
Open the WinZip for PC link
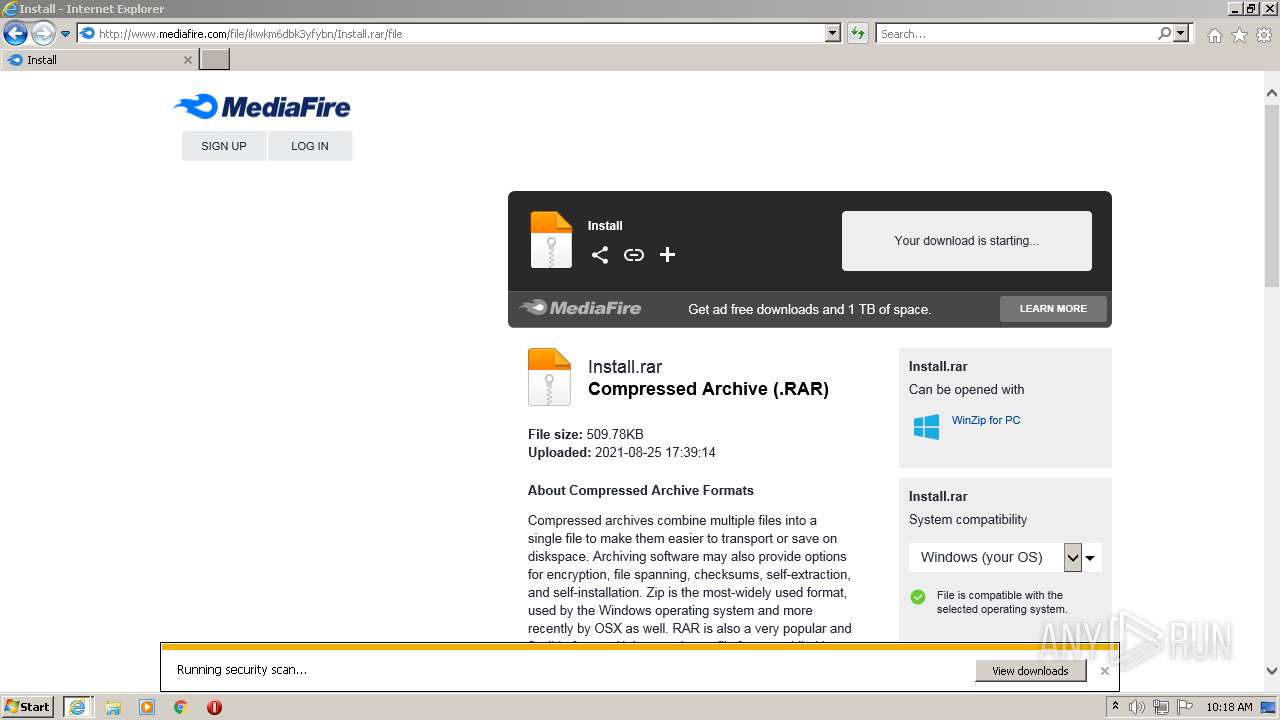point(986,420)
